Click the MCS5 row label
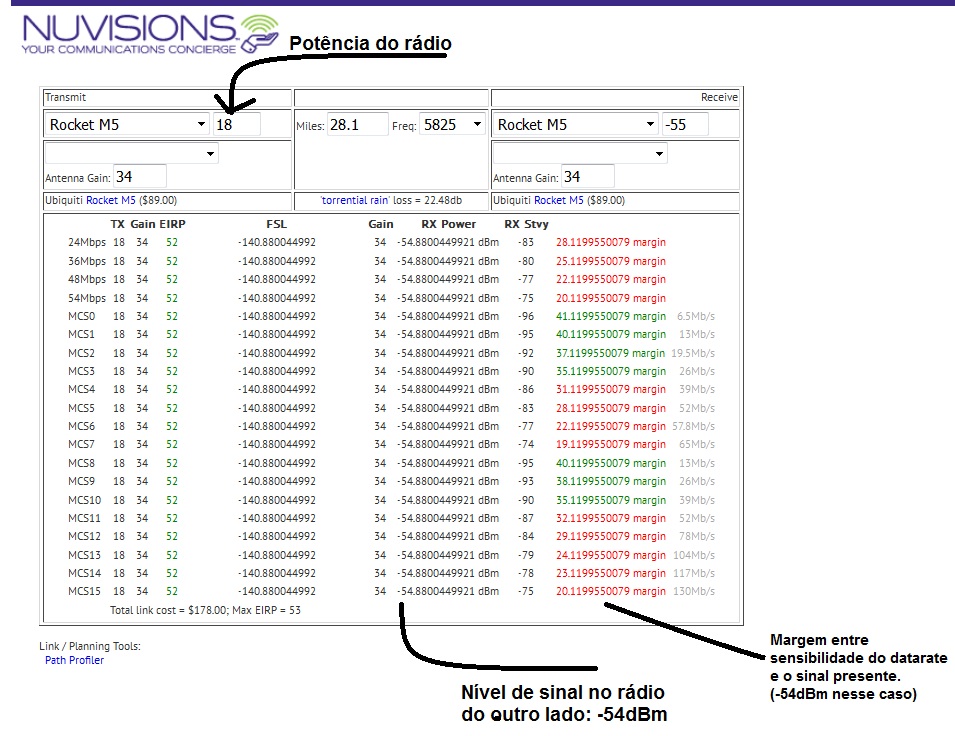Screen dimensions: 955x736 click(x=82, y=408)
